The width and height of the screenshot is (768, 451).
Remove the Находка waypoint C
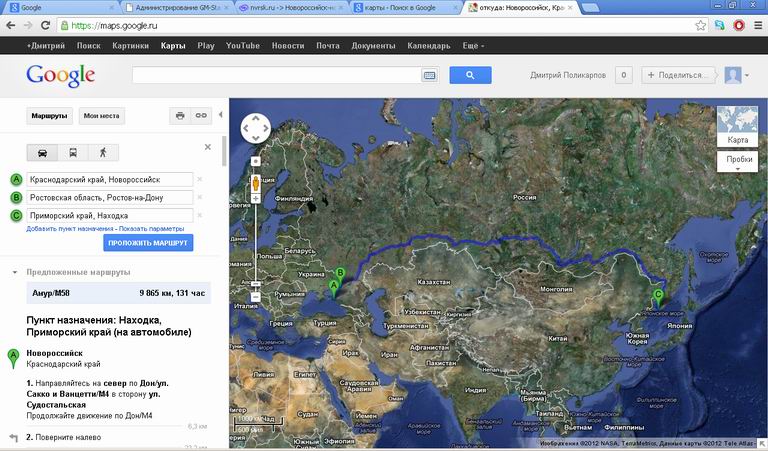coord(200,215)
